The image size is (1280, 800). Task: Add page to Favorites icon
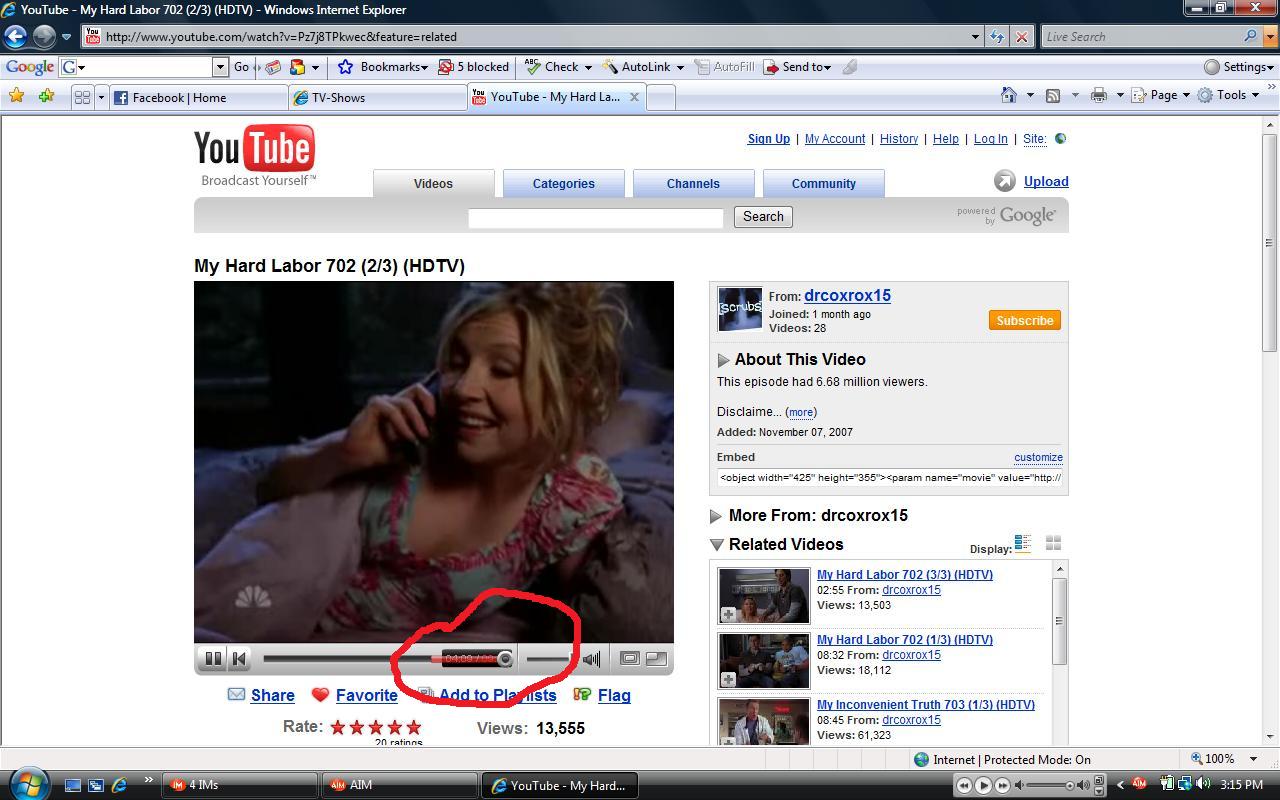[46, 96]
